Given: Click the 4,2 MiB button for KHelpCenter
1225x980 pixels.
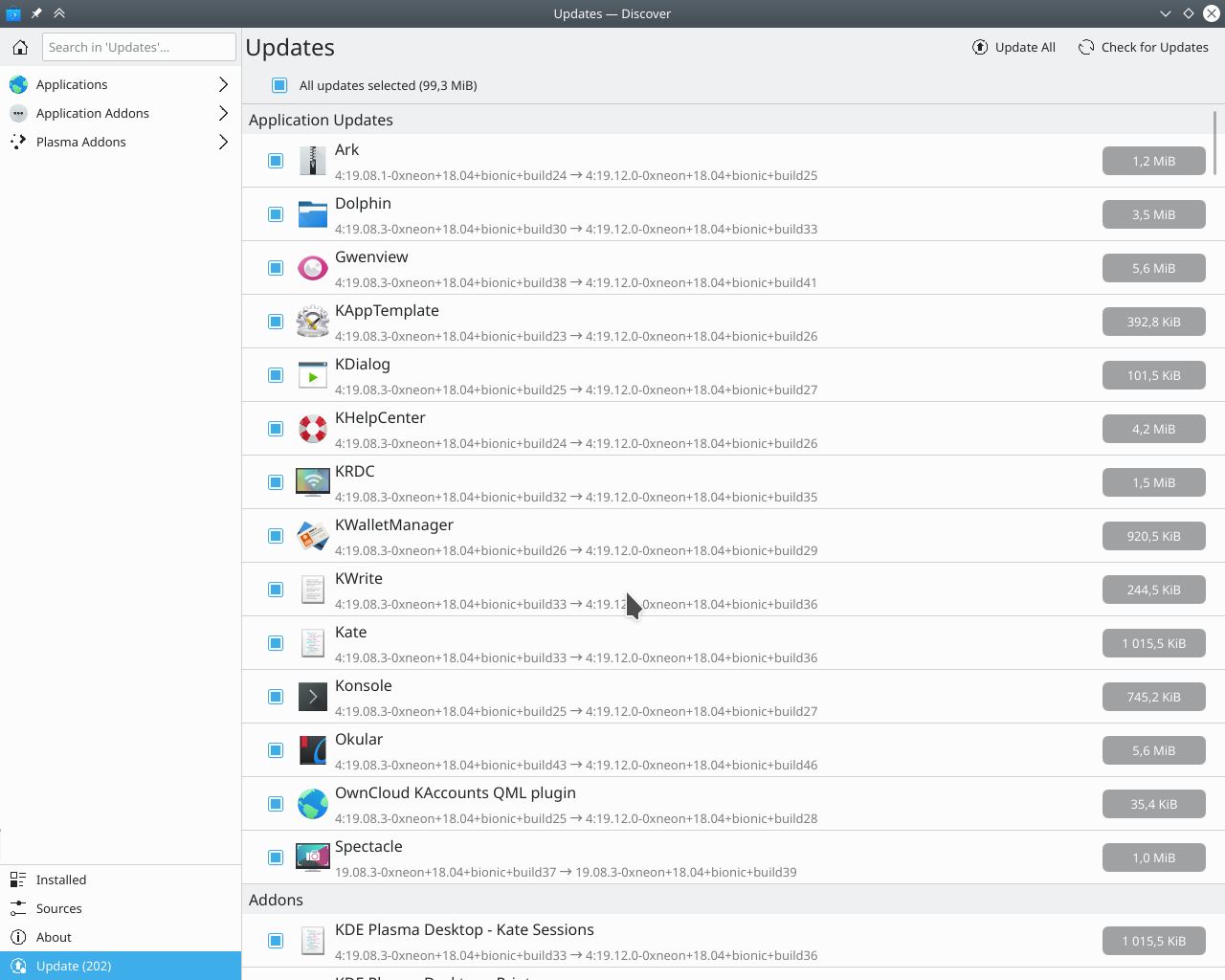Looking at the screenshot, I should click(x=1153, y=429).
